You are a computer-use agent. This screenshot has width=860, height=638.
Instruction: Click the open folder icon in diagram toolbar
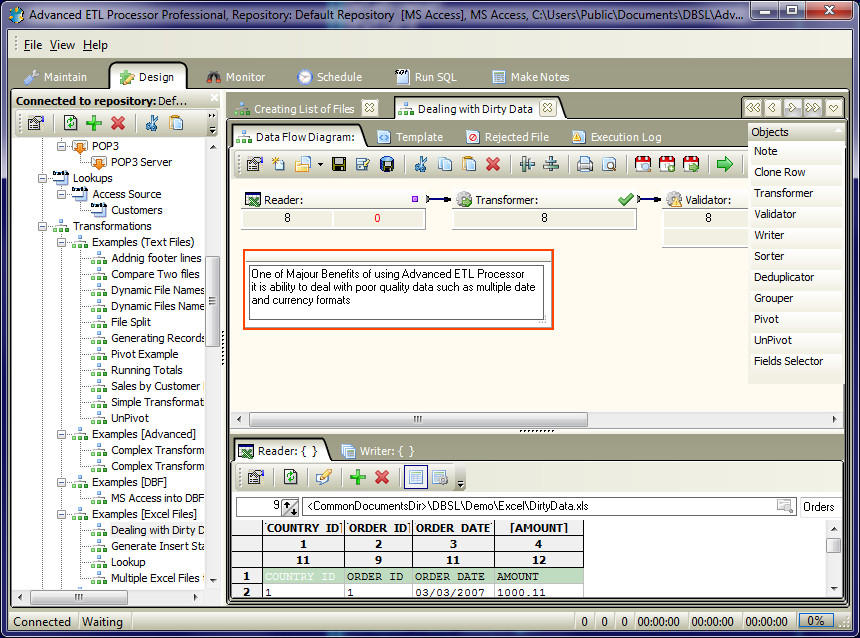coord(302,164)
